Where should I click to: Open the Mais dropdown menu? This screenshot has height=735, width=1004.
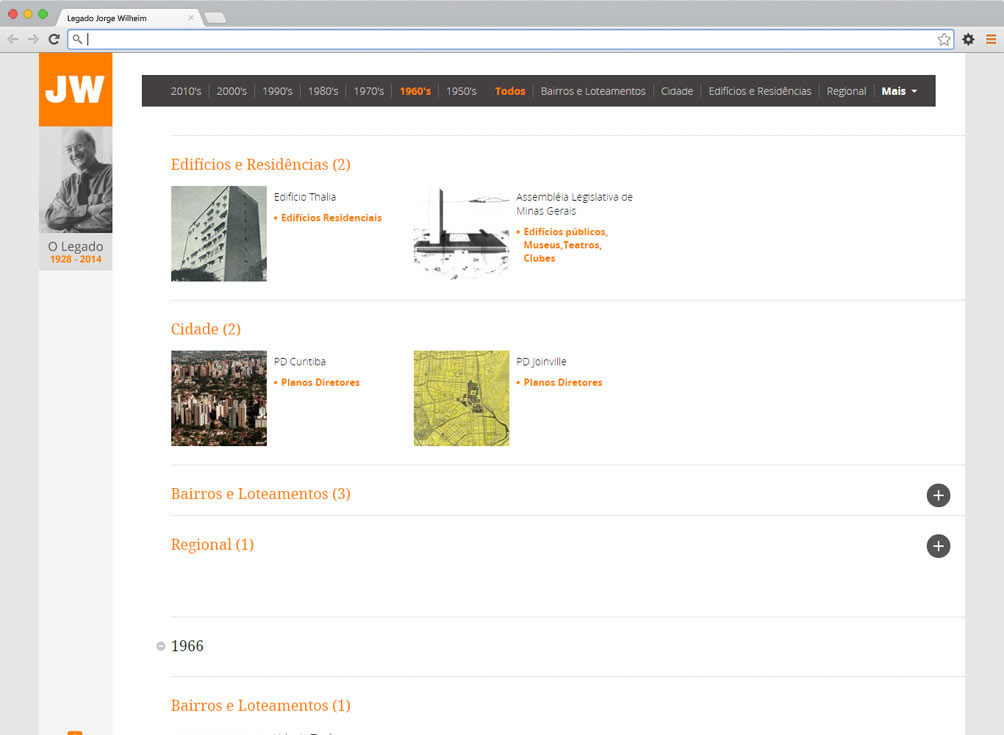(x=899, y=91)
